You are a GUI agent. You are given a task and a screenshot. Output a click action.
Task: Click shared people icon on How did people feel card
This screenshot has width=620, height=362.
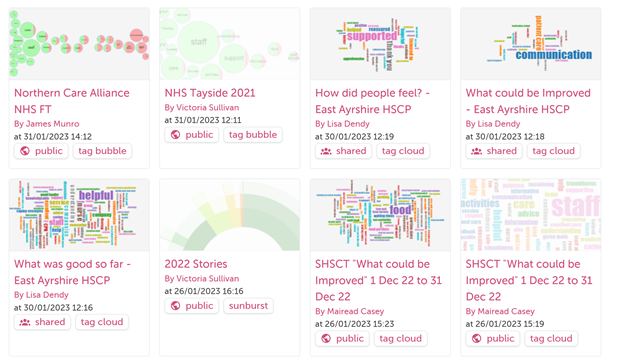coord(326,151)
